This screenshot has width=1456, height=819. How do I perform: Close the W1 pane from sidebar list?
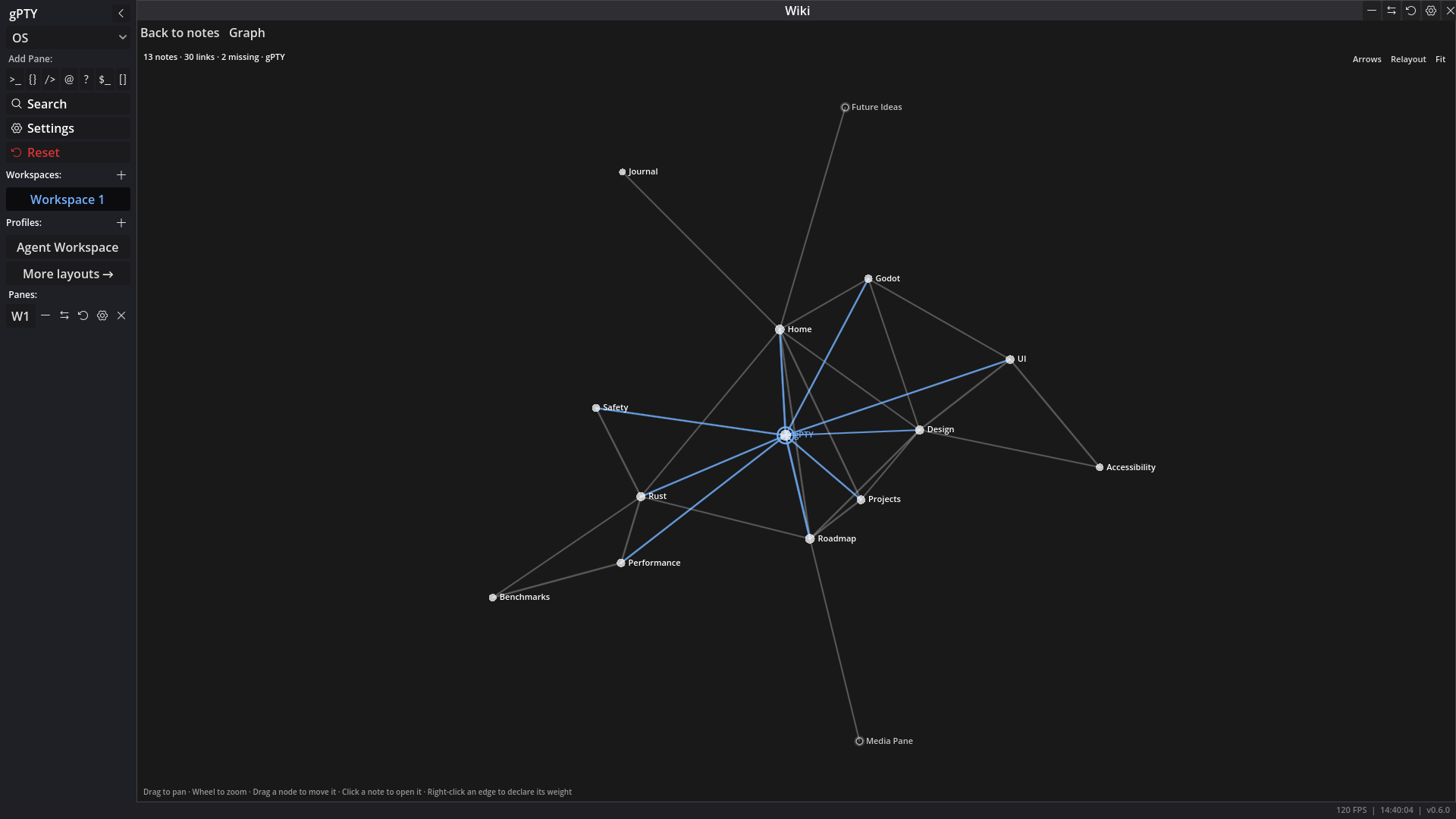pyautogui.click(x=121, y=315)
